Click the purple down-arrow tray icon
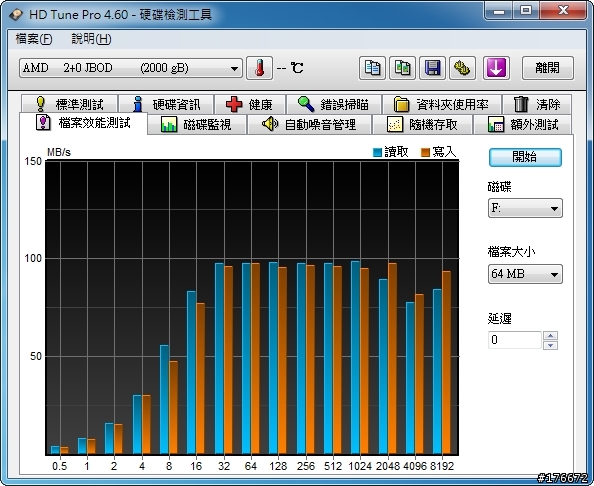 [496, 68]
